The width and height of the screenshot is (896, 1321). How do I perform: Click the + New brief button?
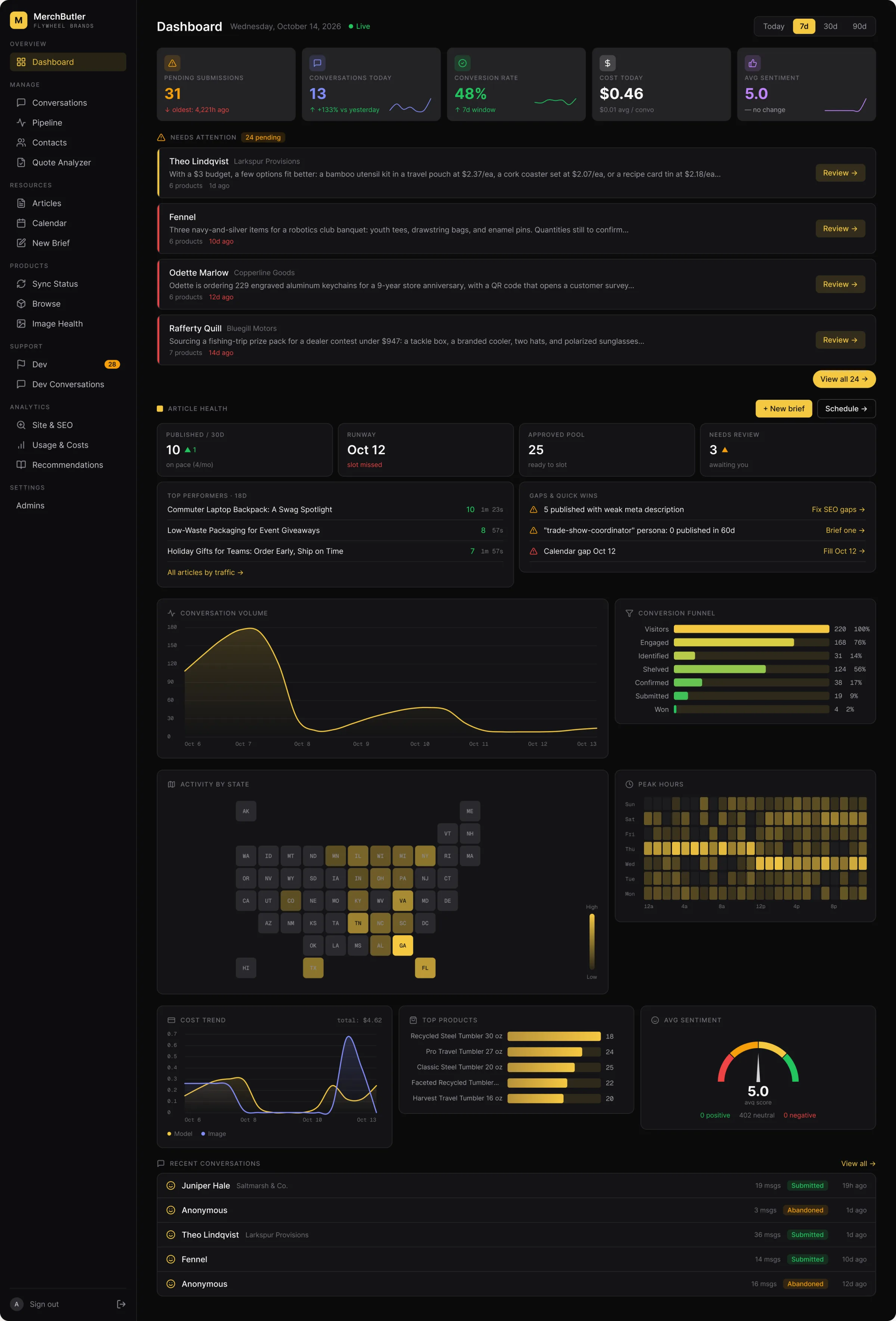pyautogui.click(x=783, y=409)
